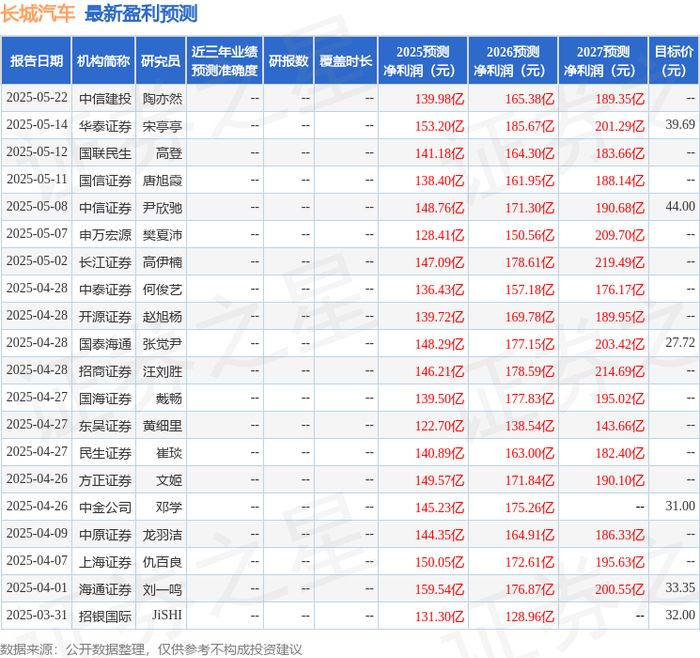Screen dimensions: 700x658
Task: Select the 研究员 column header
Action: (161, 61)
